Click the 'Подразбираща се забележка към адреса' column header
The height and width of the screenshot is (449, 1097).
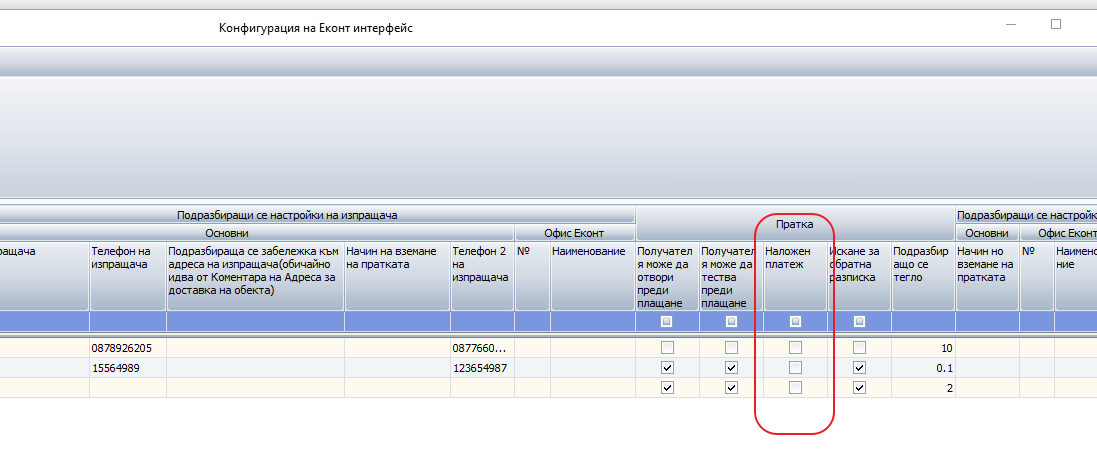point(255,276)
